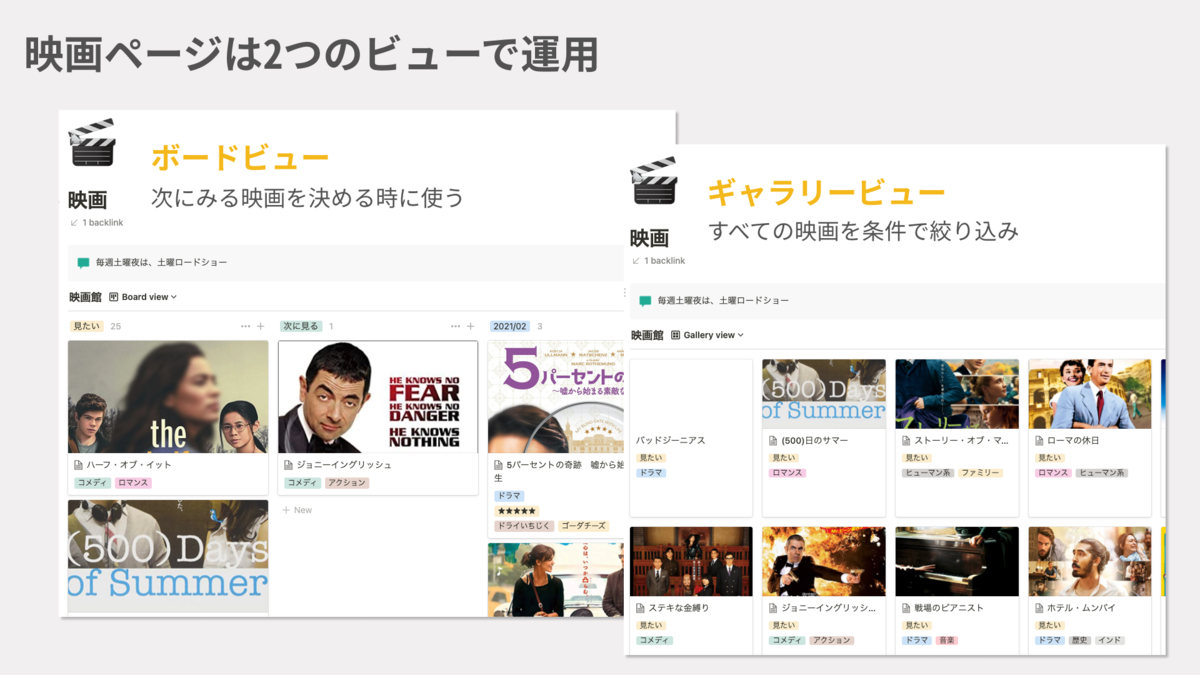Select the 2021/02 column header tag
Screen dimensions: 1200x675
pyautogui.click(x=510, y=326)
